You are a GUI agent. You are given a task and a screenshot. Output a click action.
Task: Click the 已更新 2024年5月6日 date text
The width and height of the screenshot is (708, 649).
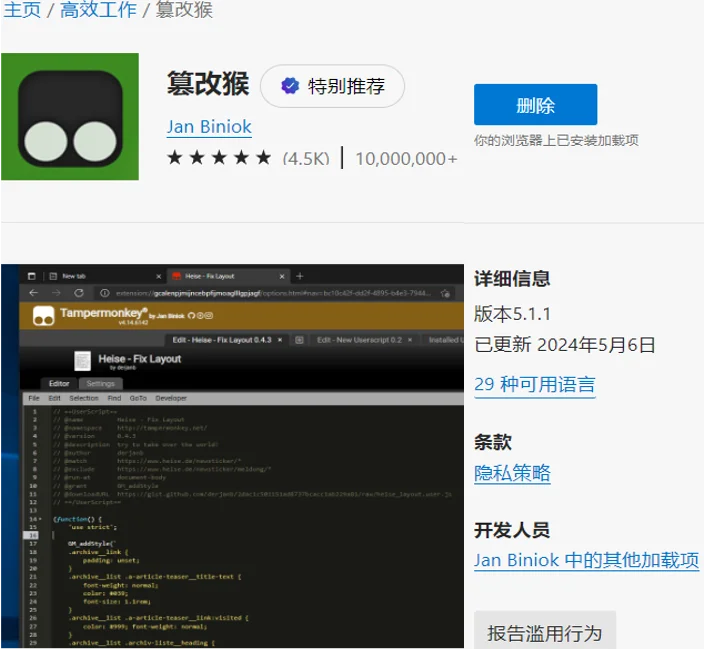(x=564, y=345)
